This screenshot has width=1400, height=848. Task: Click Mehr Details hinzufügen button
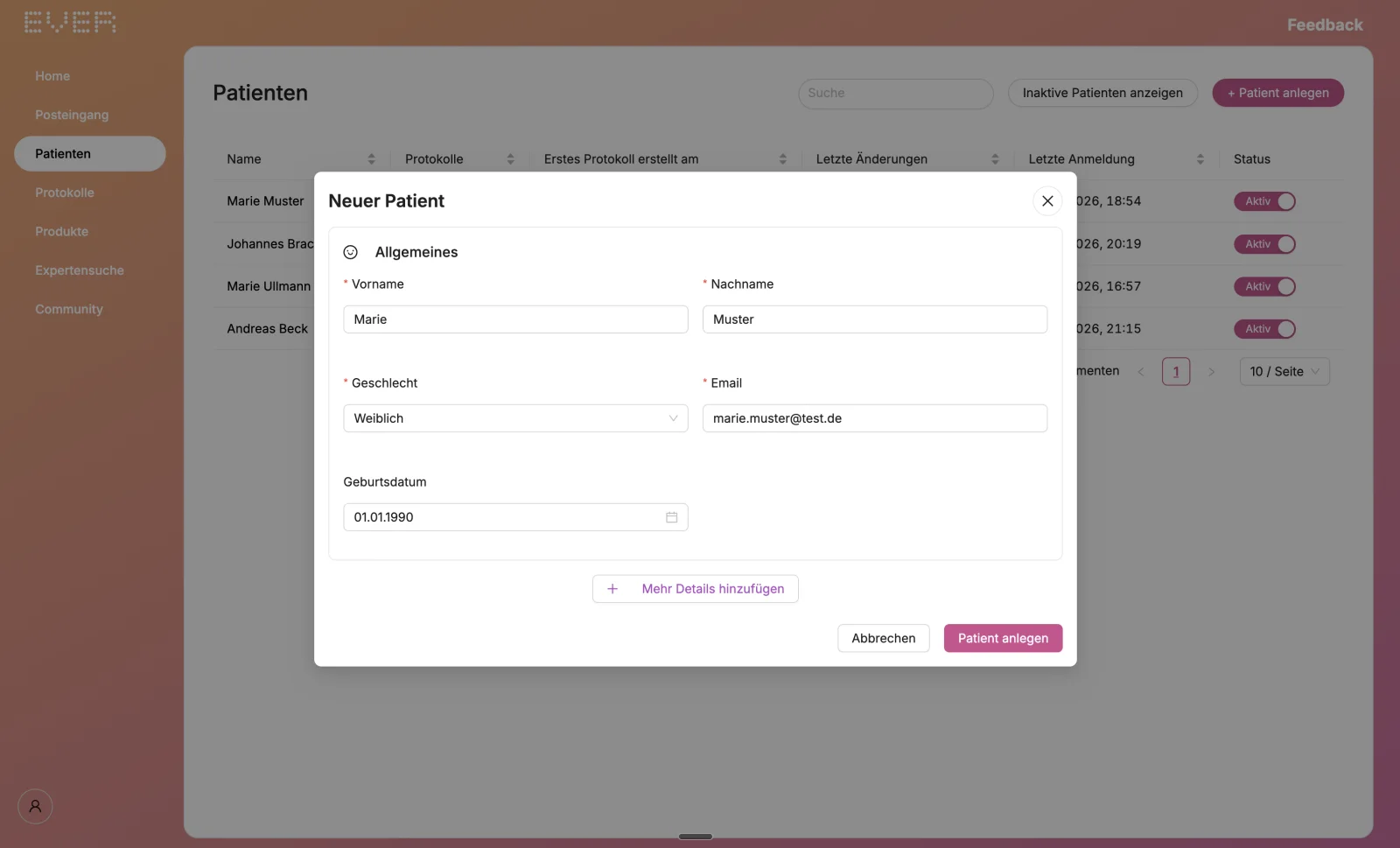696,589
